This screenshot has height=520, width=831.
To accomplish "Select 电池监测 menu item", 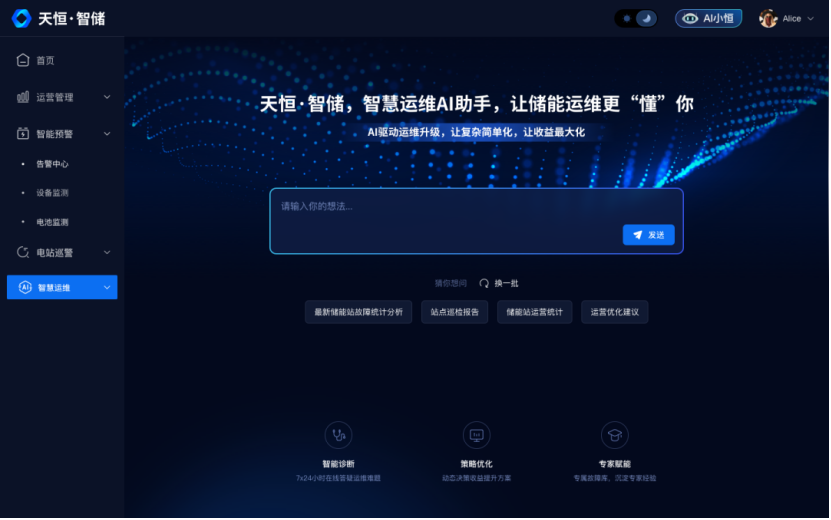I will tap(52, 222).
